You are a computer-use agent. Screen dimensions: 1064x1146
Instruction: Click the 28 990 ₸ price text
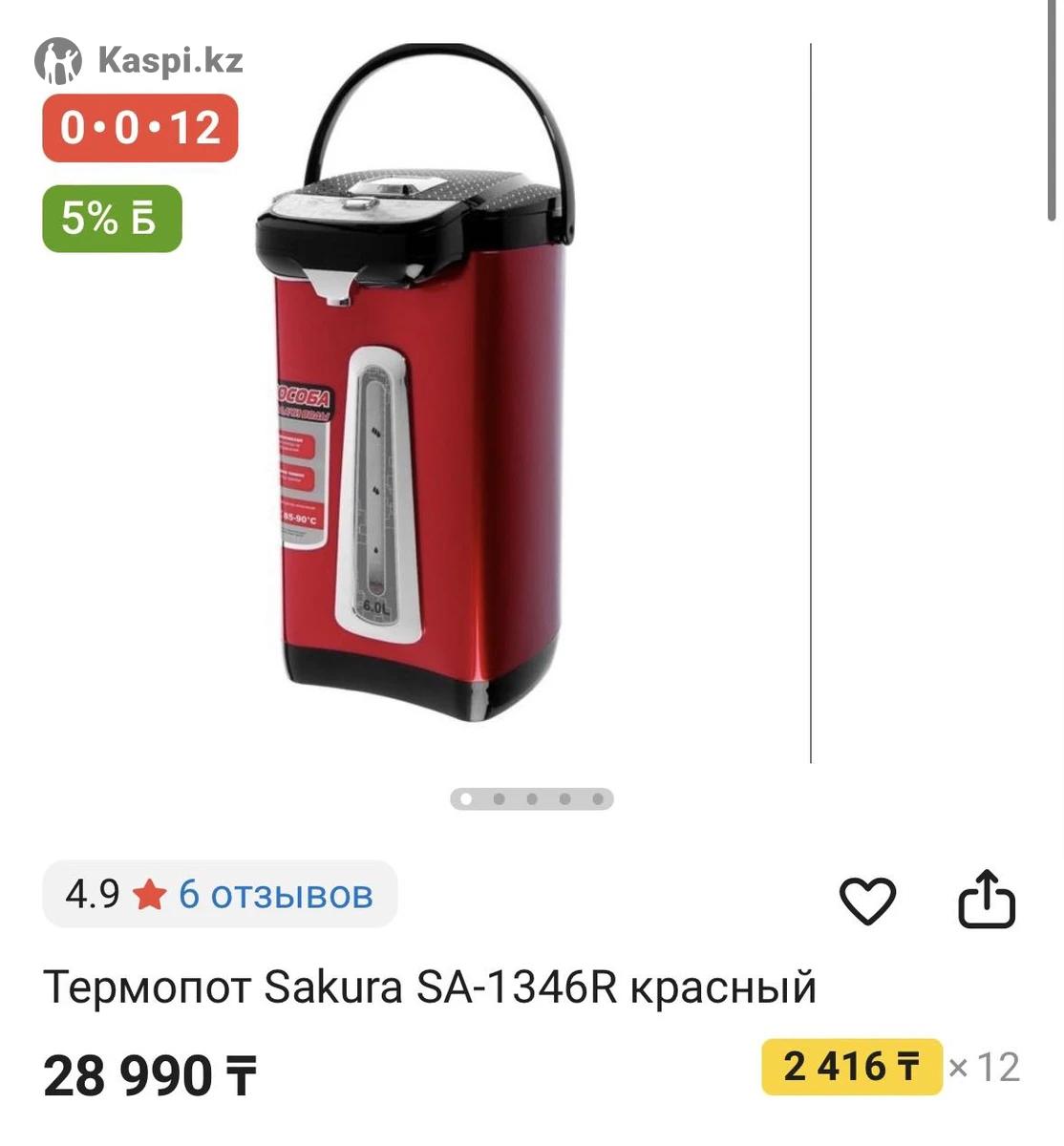coord(150,1075)
